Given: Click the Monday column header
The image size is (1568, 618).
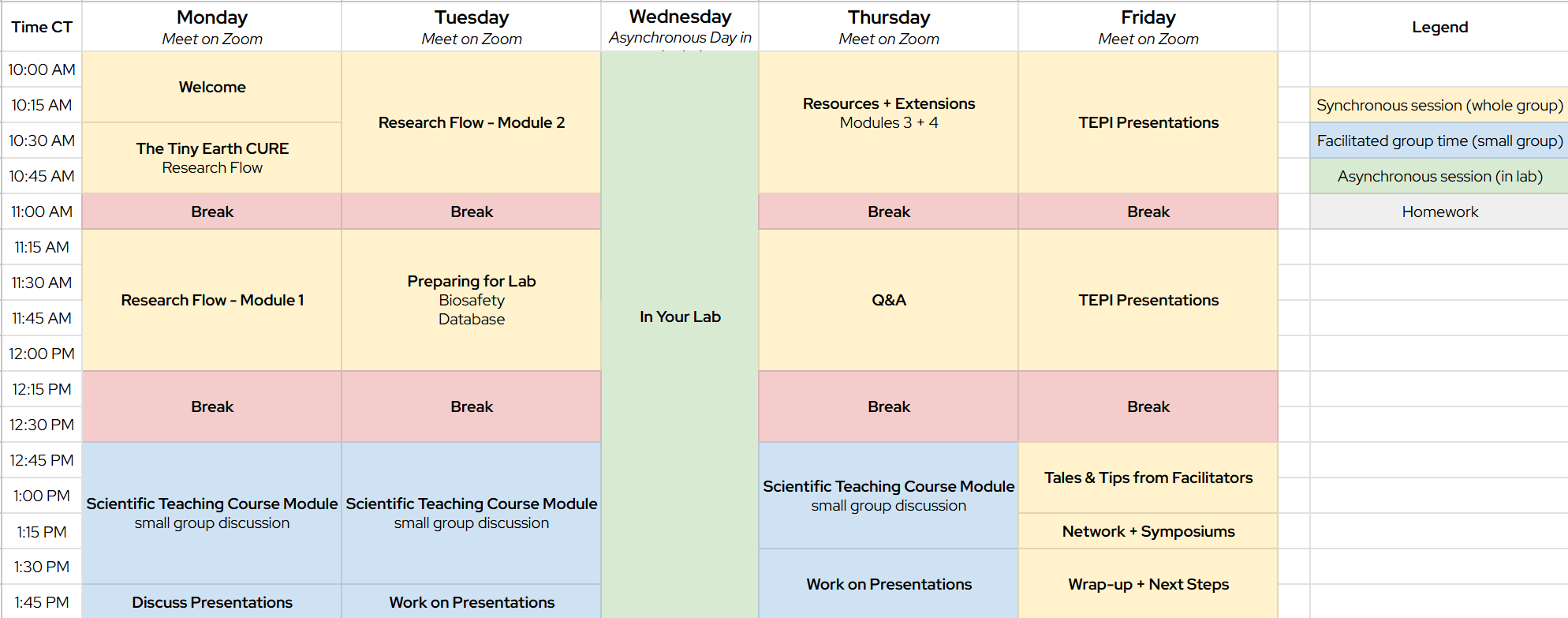Looking at the screenshot, I should coord(211,27).
